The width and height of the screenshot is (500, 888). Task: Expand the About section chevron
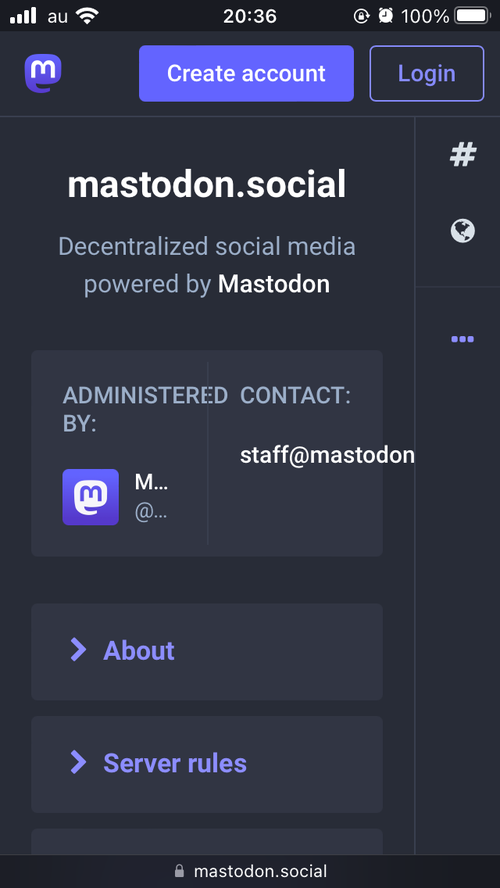coord(78,650)
